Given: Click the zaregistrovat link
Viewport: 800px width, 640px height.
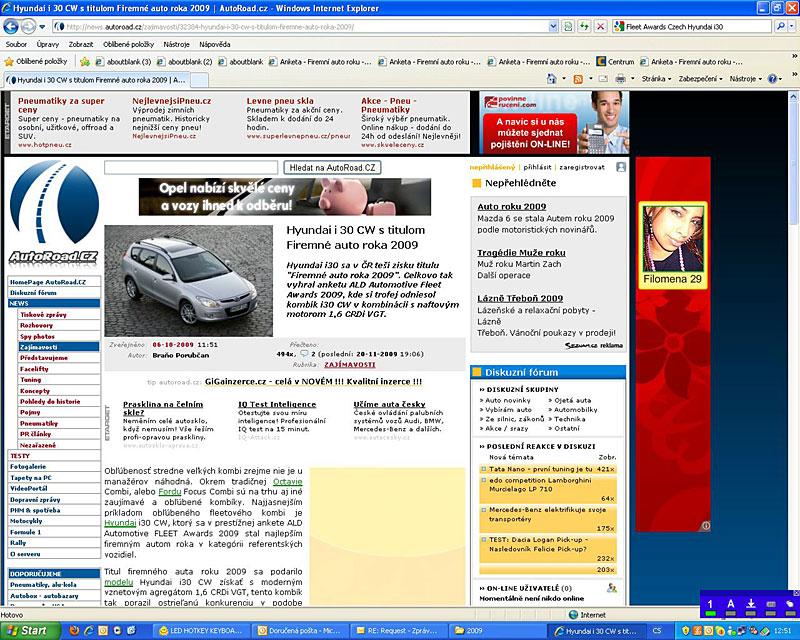Looking at the screenshot, I should [582, 167].
